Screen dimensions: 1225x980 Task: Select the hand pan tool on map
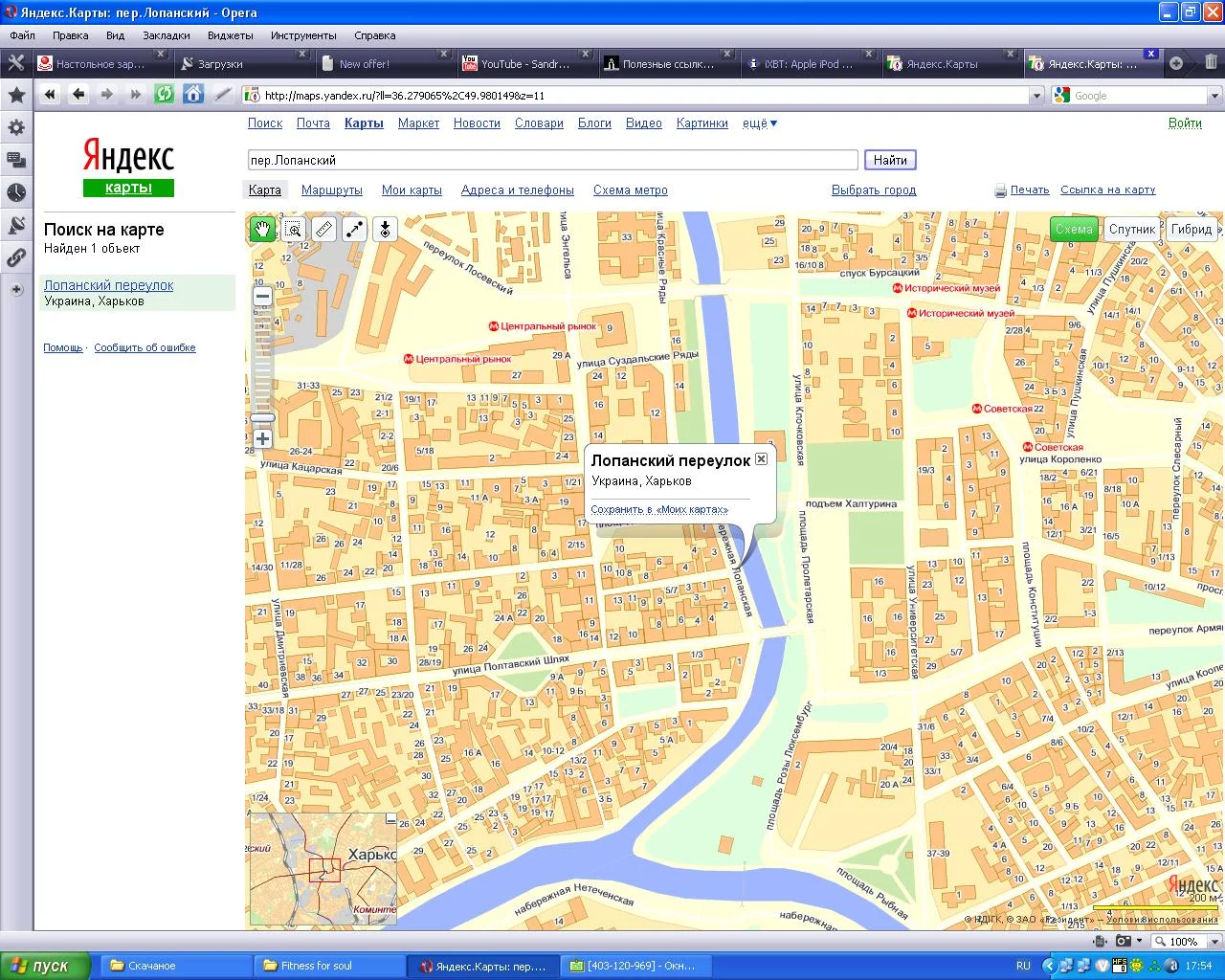262,229
